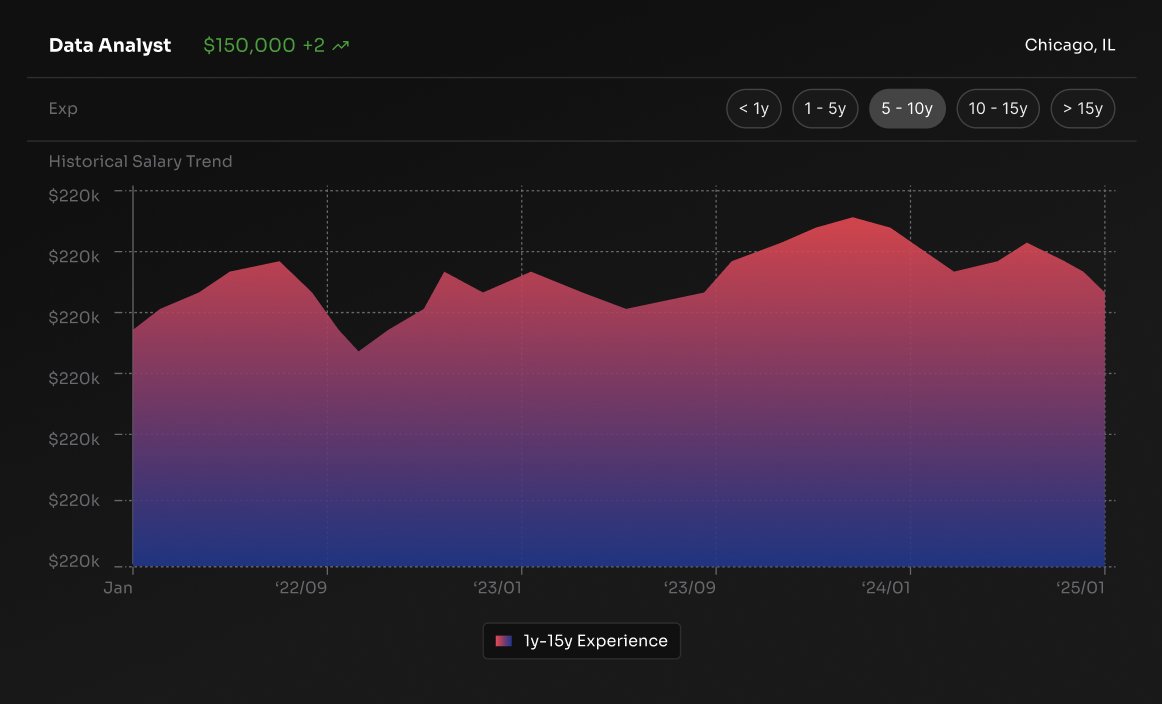Toggle the 5 - 10y experience filter

coord(906,109)
